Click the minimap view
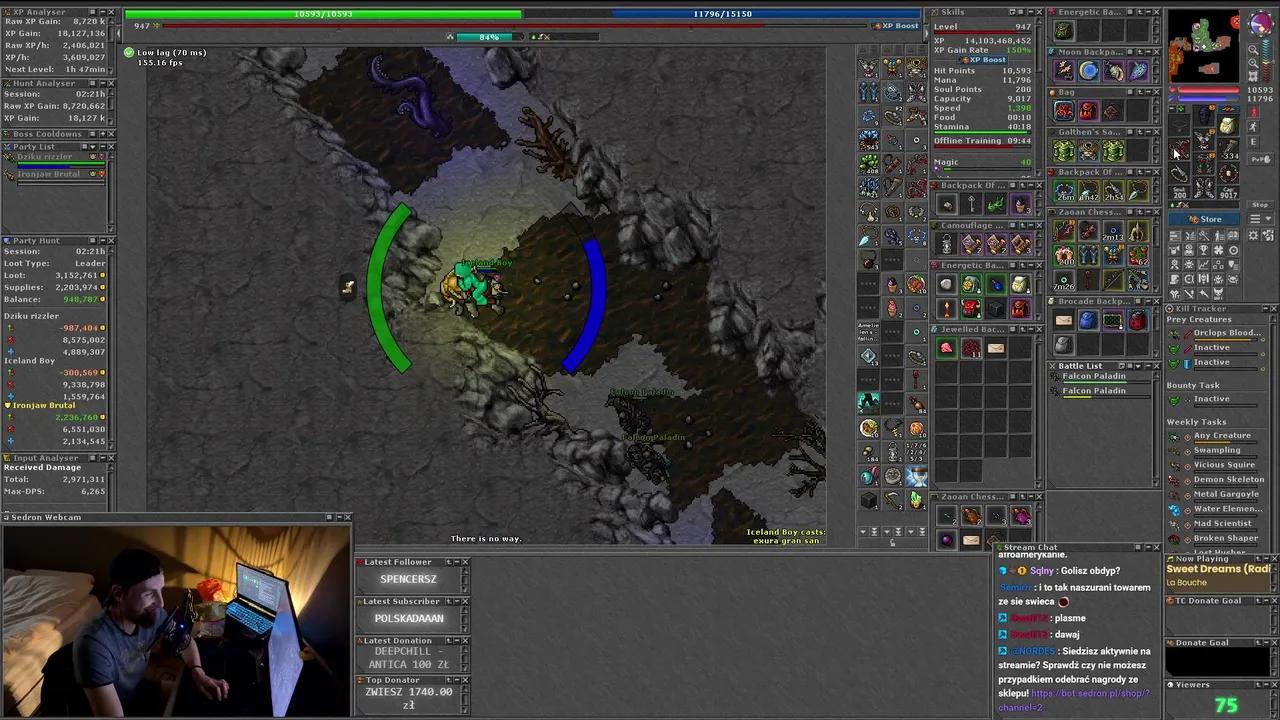The image size is (1280, 720). 1204,46
